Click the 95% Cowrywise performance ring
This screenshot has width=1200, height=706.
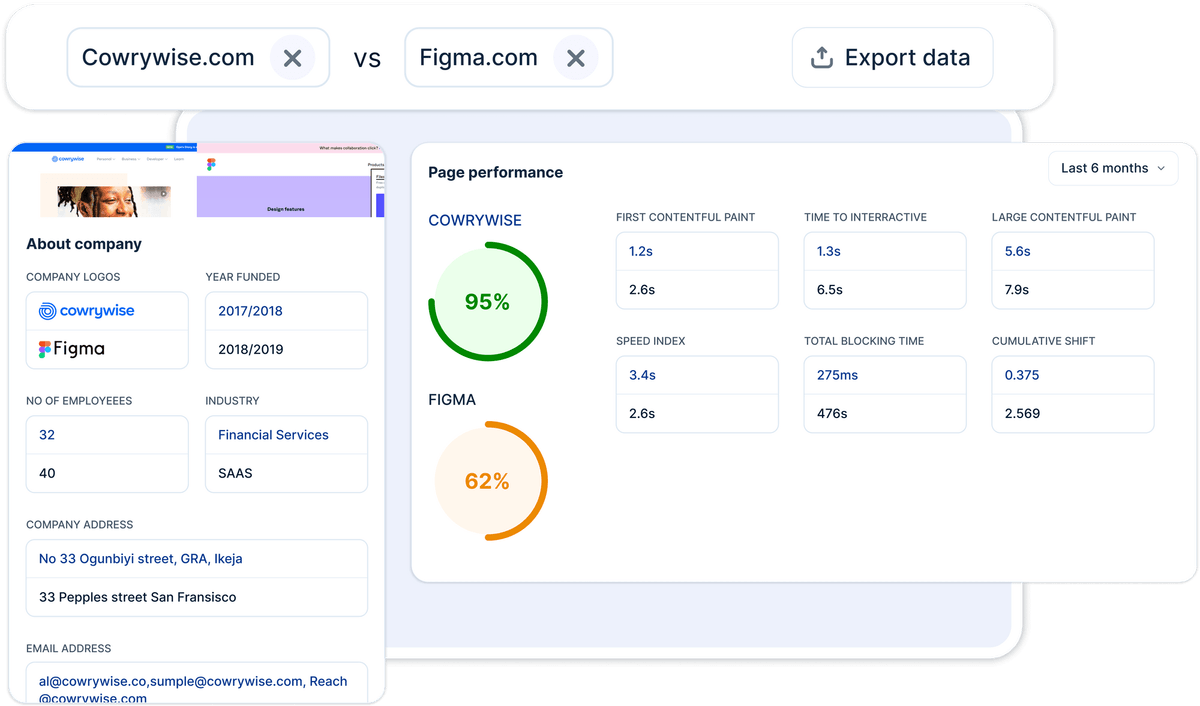click(487, 301)
